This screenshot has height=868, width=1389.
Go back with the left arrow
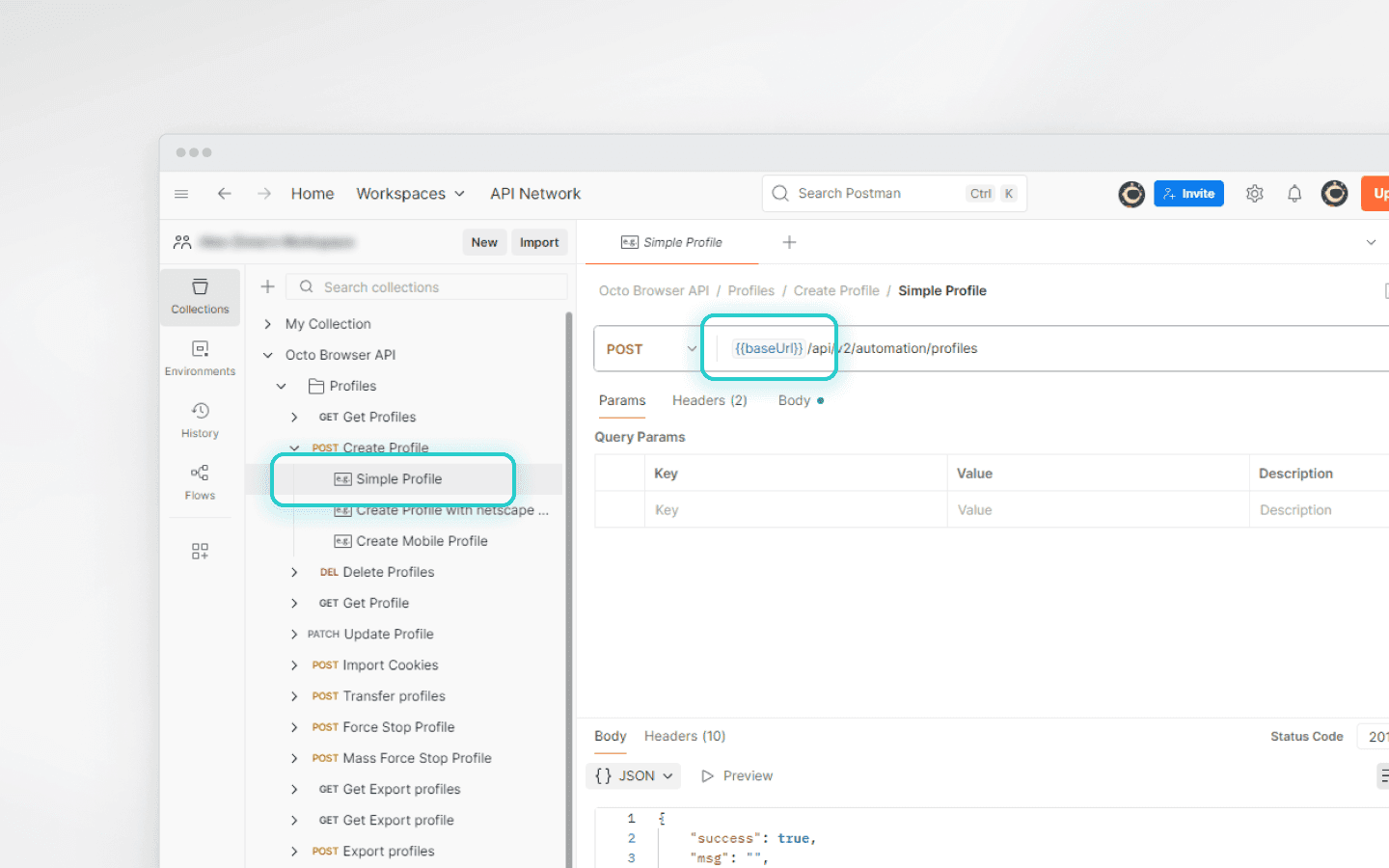(225, 194)
